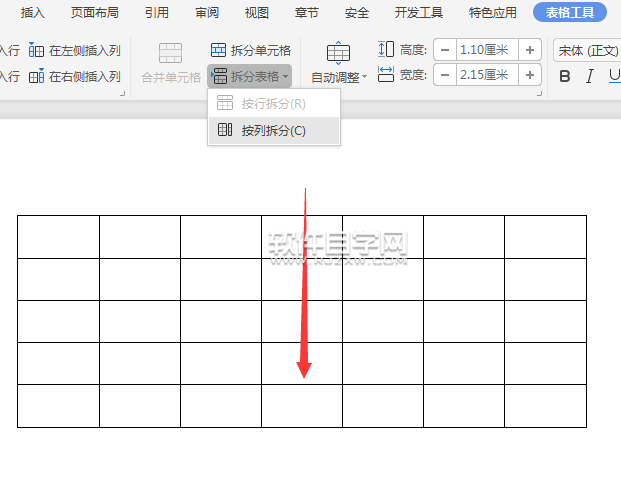The width and height of the screenshot is (621, 500).
Task: Expand the 自动调整 dropdown
Action: (364, 76)
